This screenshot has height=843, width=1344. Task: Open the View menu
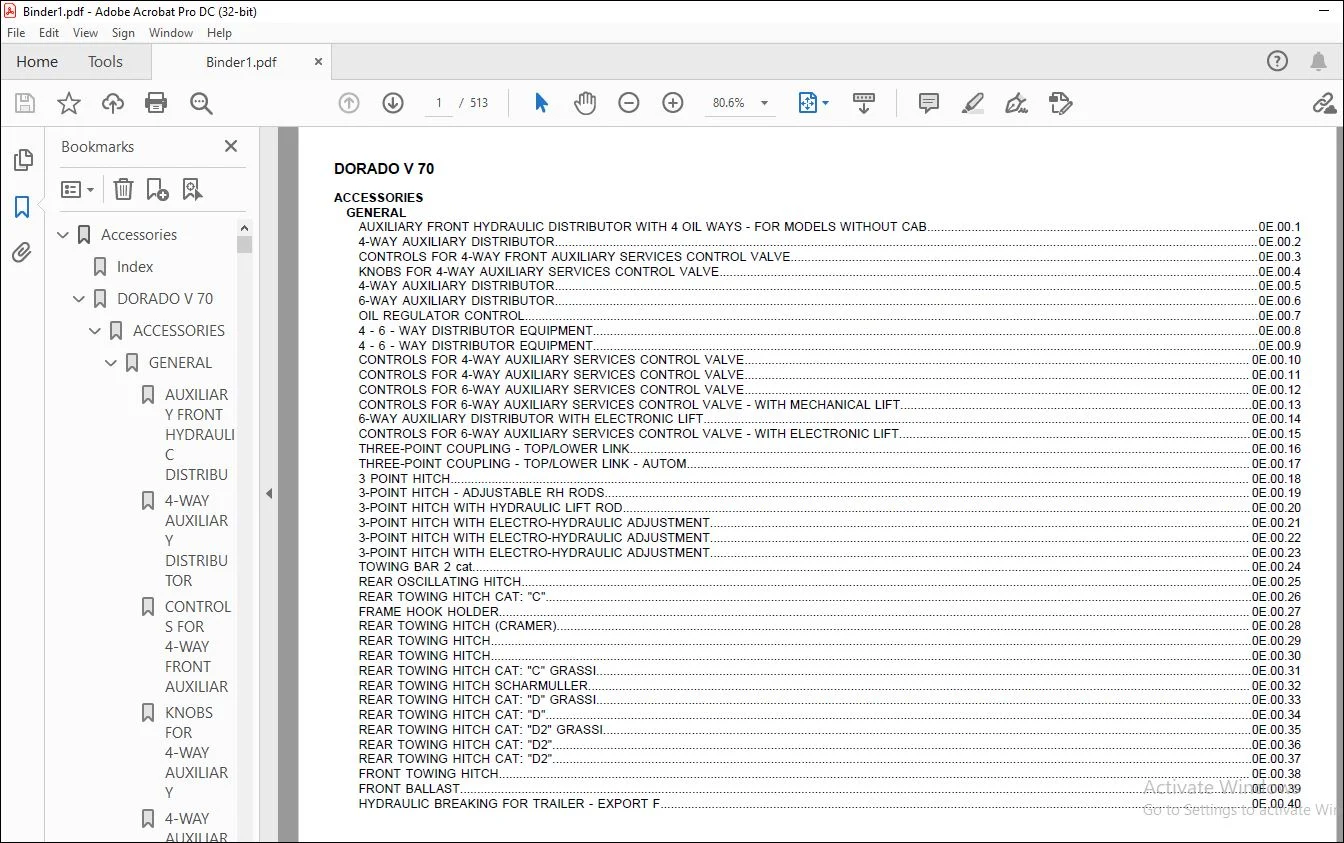86,33
